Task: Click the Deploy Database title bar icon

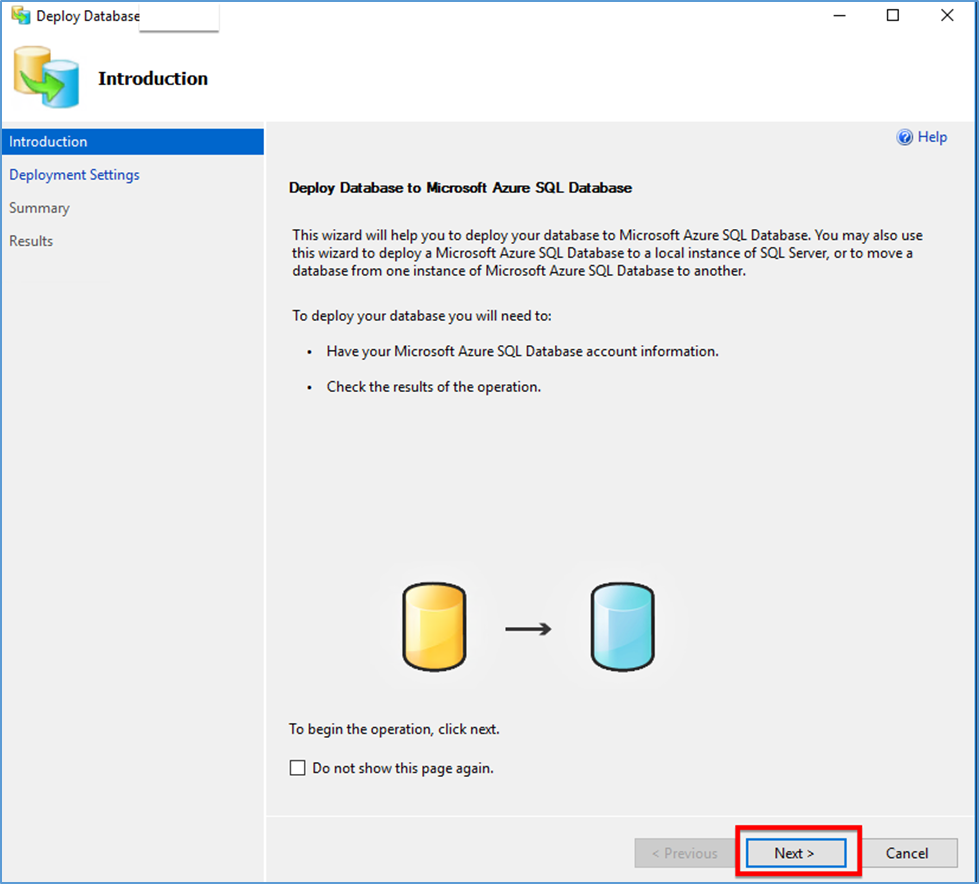Action: click(21, 15)
